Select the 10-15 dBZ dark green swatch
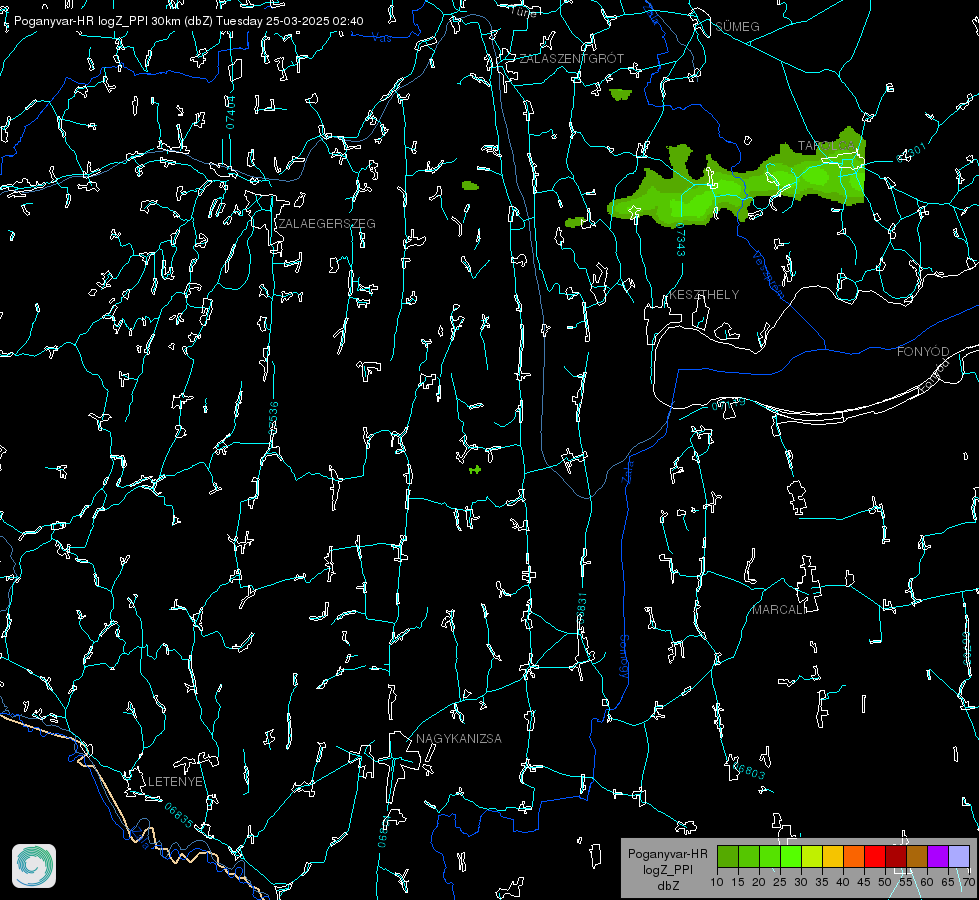Screen dimensions: 979x900 pyautogui.click(x=728, y=856)
